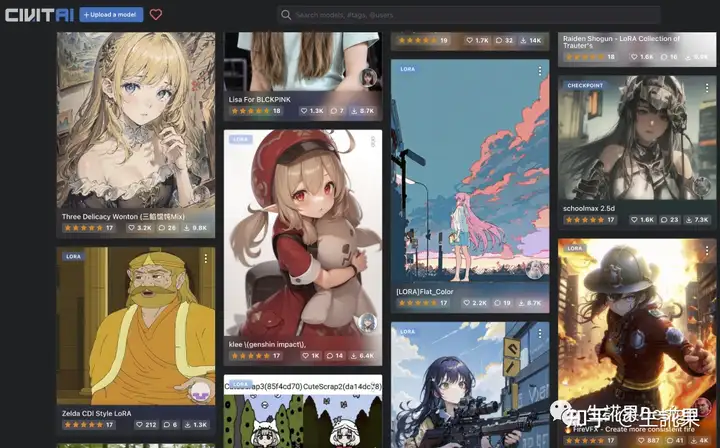
Task: Click 6 comments icon on Zelda CDI card
Action: pyautogui.click(x=170, y=425)
